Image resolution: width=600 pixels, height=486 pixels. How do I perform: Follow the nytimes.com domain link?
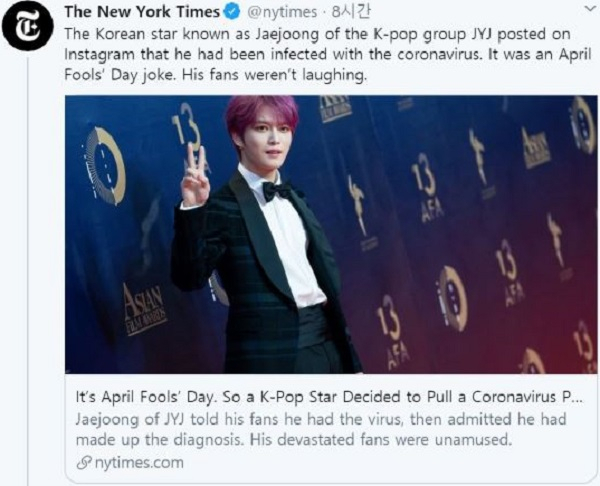coord(139,463)
